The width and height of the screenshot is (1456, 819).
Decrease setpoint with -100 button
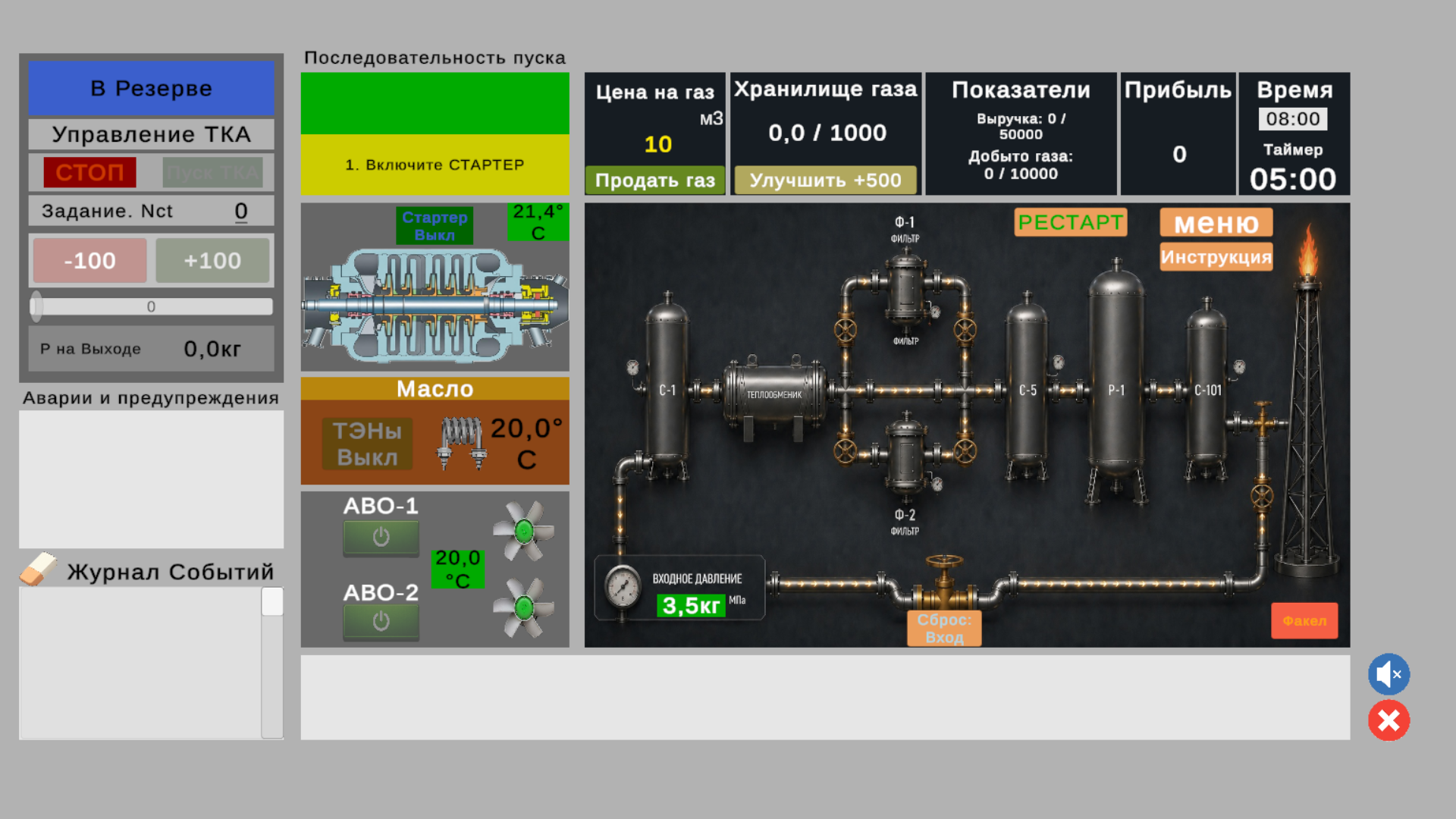tap(90, 261)
